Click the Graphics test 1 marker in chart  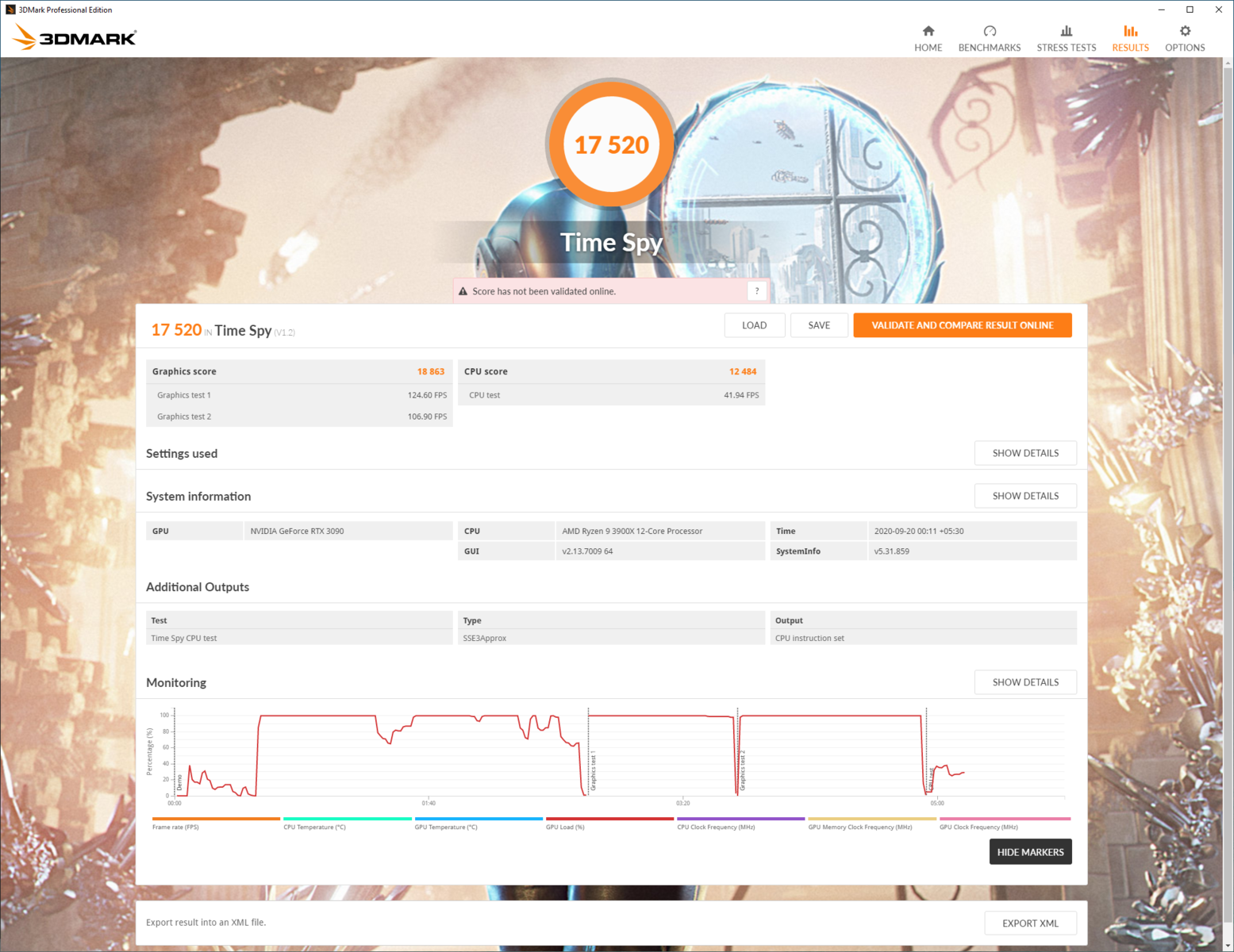pos(593,771)
